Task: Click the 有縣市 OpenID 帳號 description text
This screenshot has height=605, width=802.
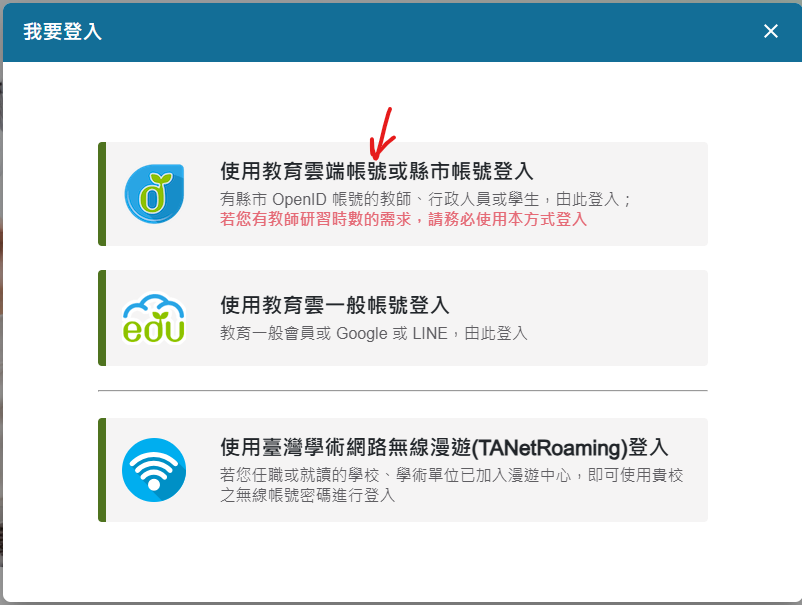Action: pyautogui.click(x=426, y=199)
